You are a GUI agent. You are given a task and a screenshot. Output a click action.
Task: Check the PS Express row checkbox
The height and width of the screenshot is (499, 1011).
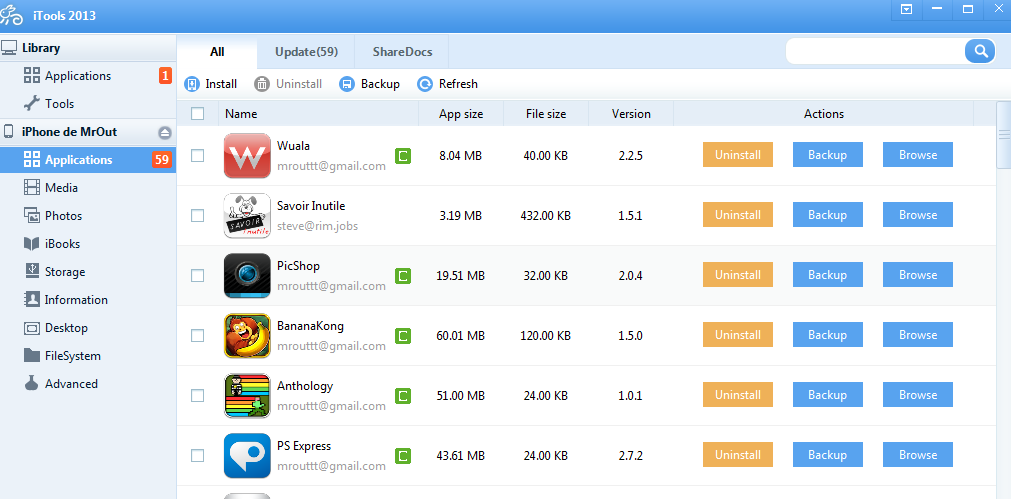[x=197, y=455]
